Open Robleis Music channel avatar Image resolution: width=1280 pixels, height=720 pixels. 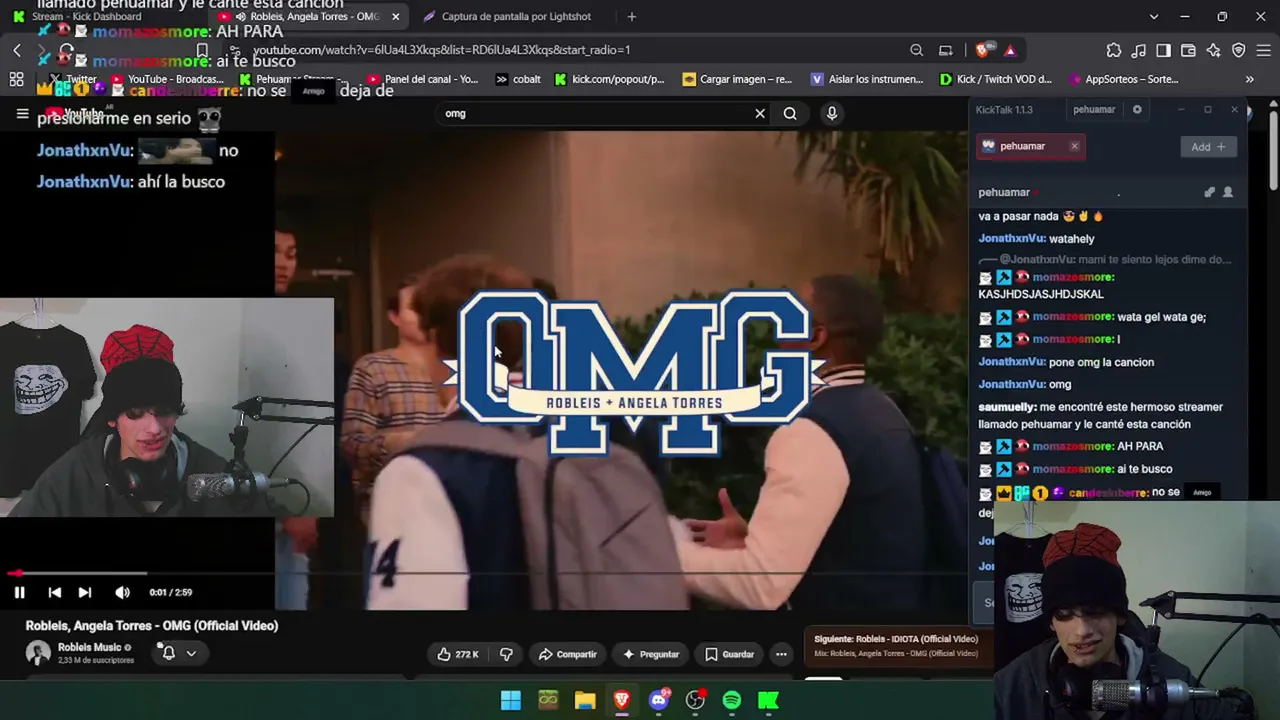click(38, 653)
